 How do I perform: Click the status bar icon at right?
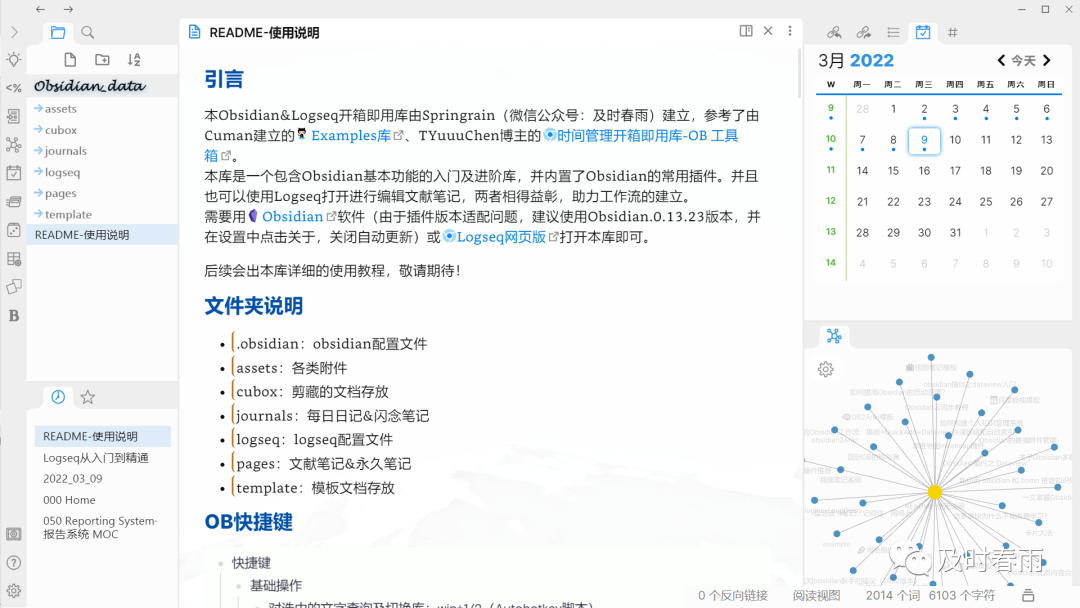1028,596
